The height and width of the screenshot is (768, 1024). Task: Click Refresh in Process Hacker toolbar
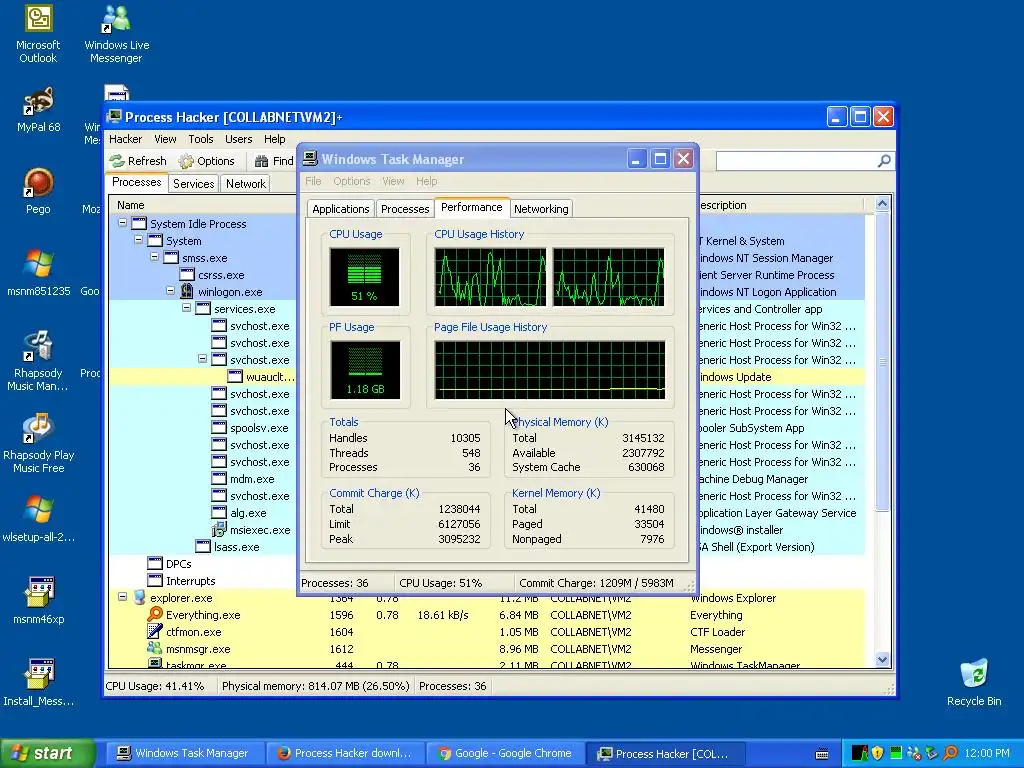(138, 161)
